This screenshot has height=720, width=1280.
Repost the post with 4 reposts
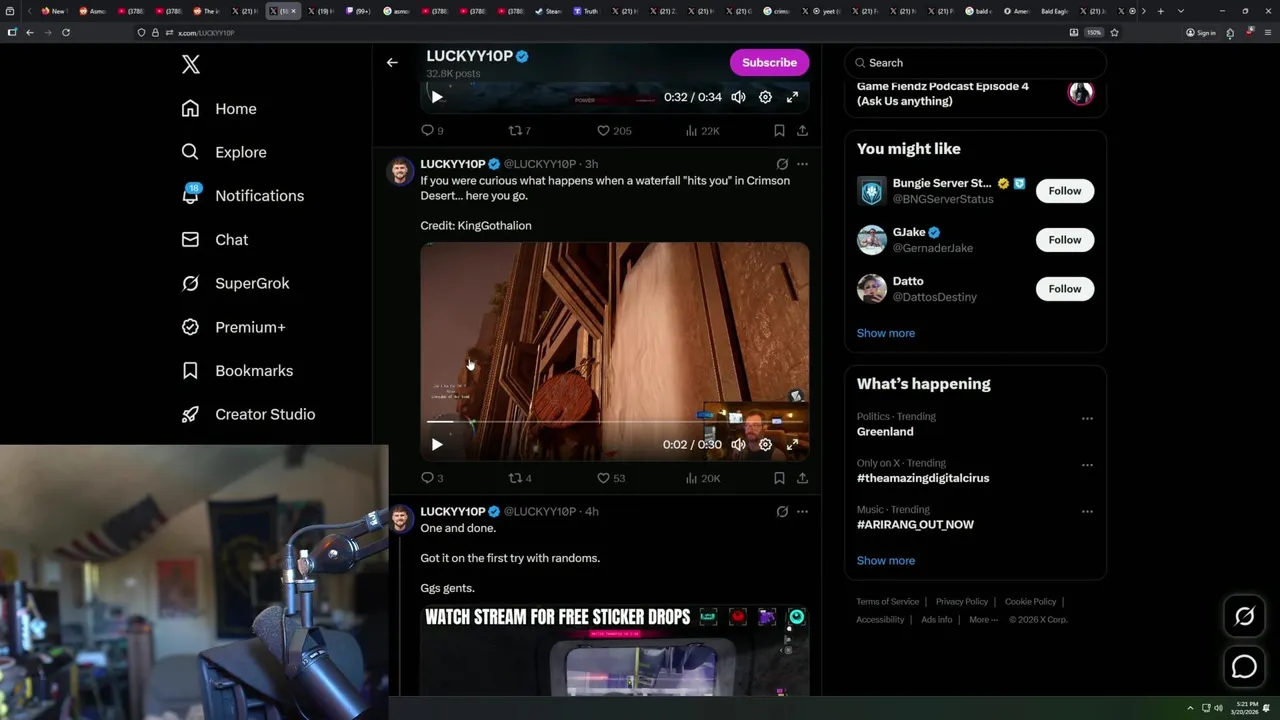point(520,479)
